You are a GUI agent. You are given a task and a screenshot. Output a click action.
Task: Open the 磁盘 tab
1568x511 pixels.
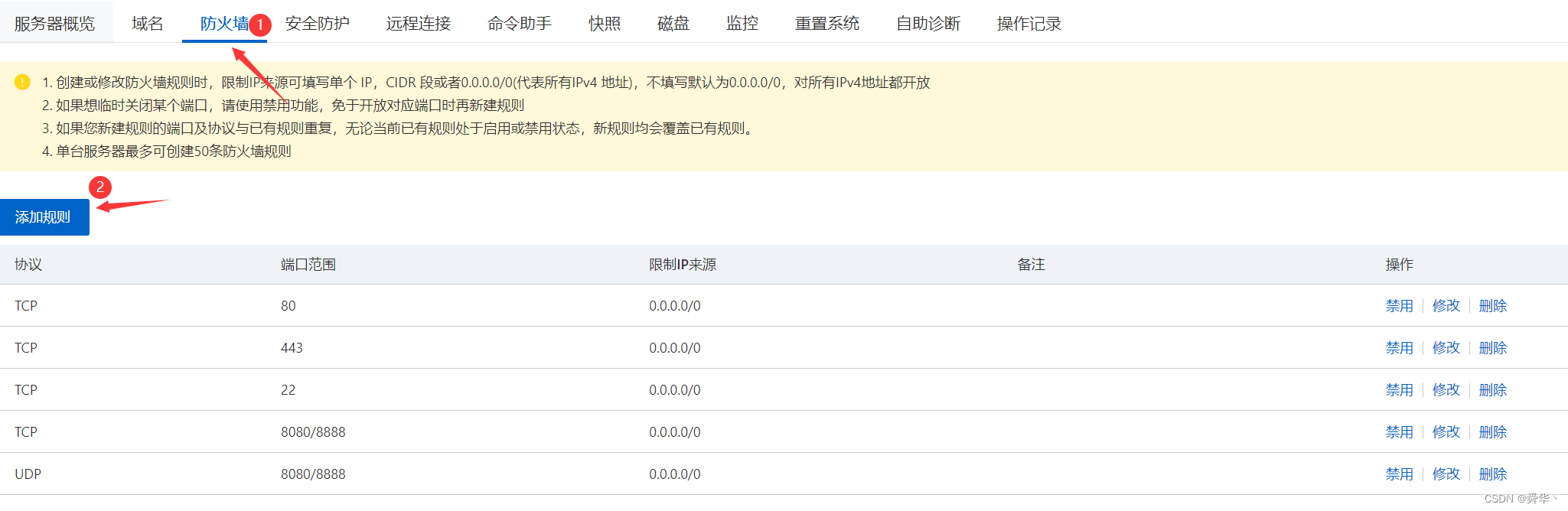pos(673,24)
